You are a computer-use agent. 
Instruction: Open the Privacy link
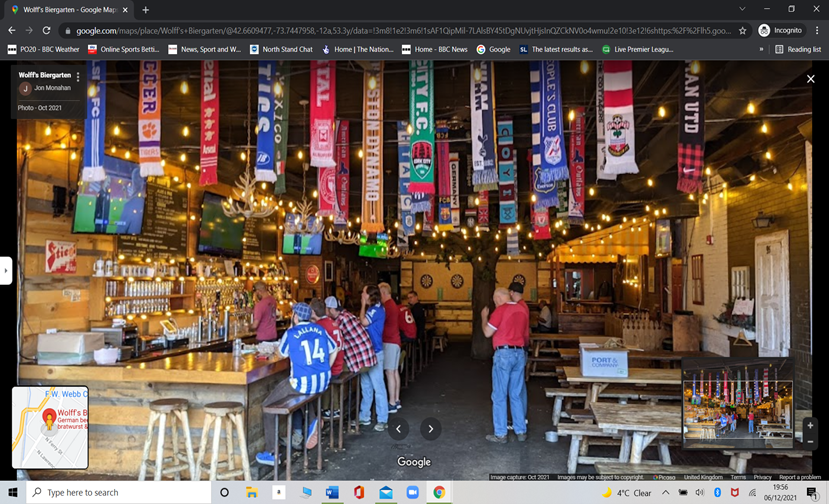point(762,477)
